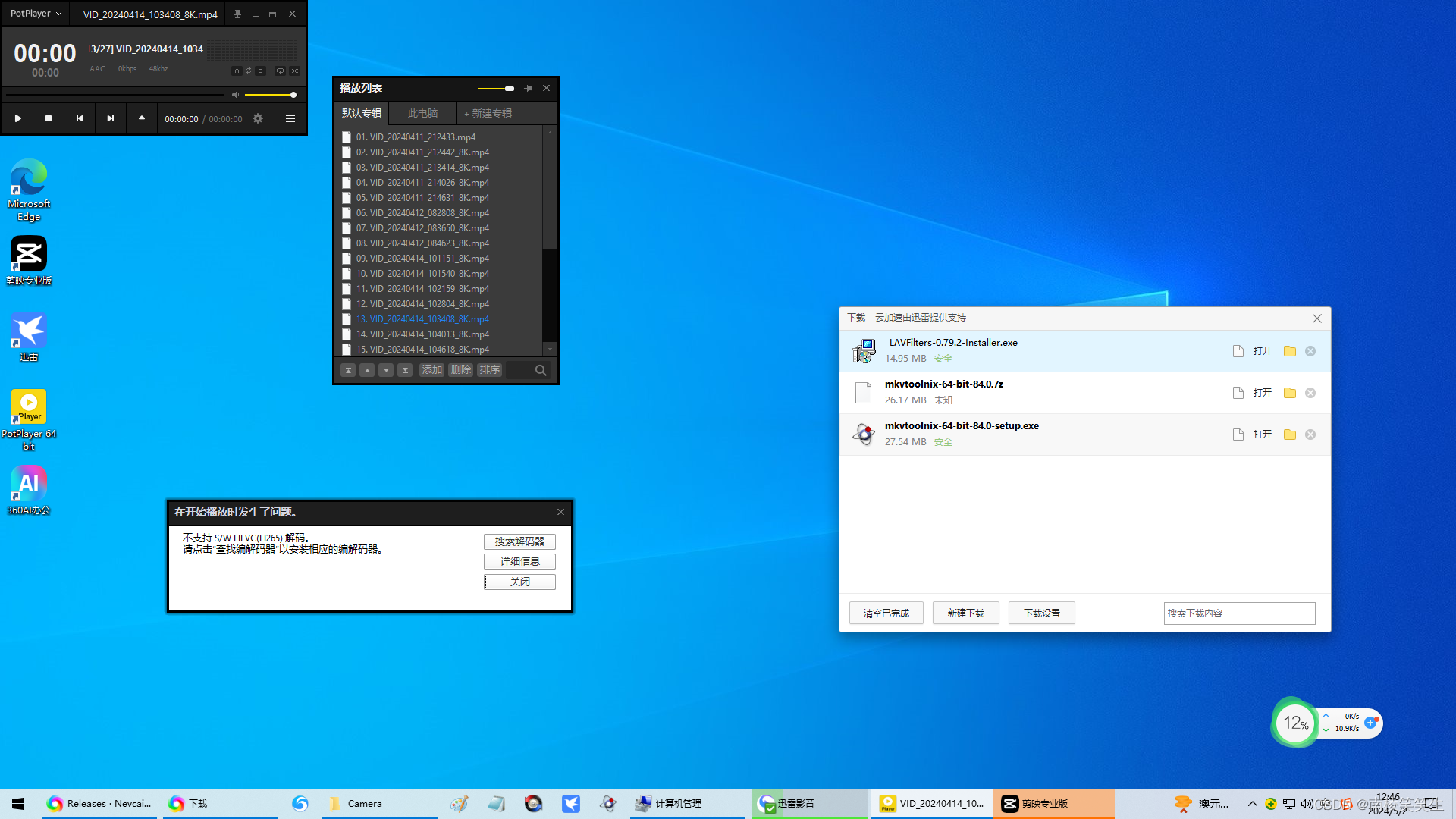Open the PotPlayer main menu dropdown

tap(36, 14)
